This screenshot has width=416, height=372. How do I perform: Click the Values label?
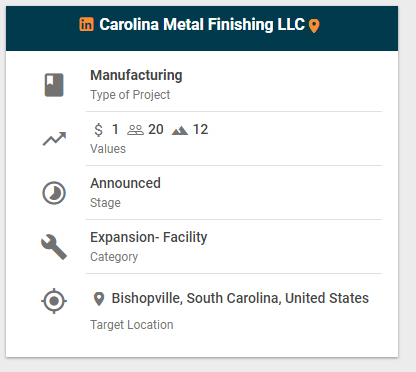click(108, 149)
